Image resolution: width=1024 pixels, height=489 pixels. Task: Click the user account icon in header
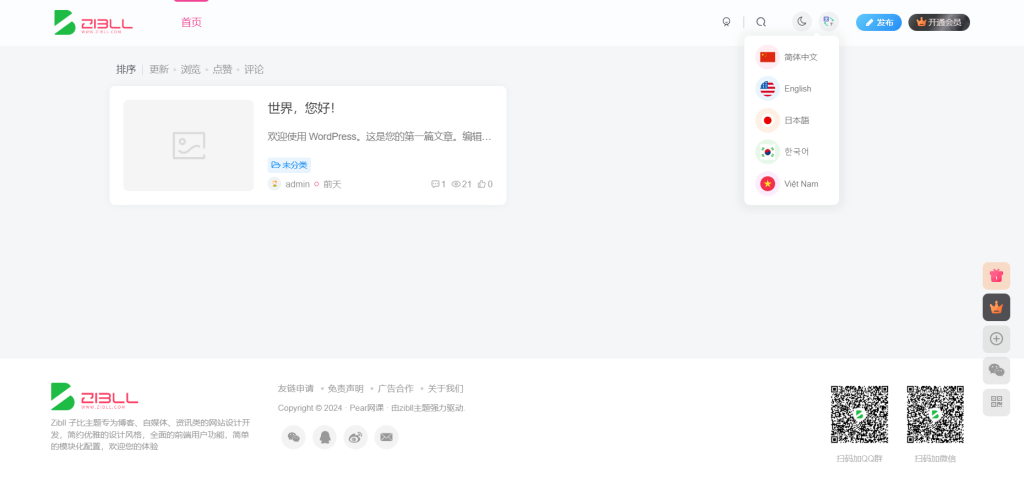726,22
